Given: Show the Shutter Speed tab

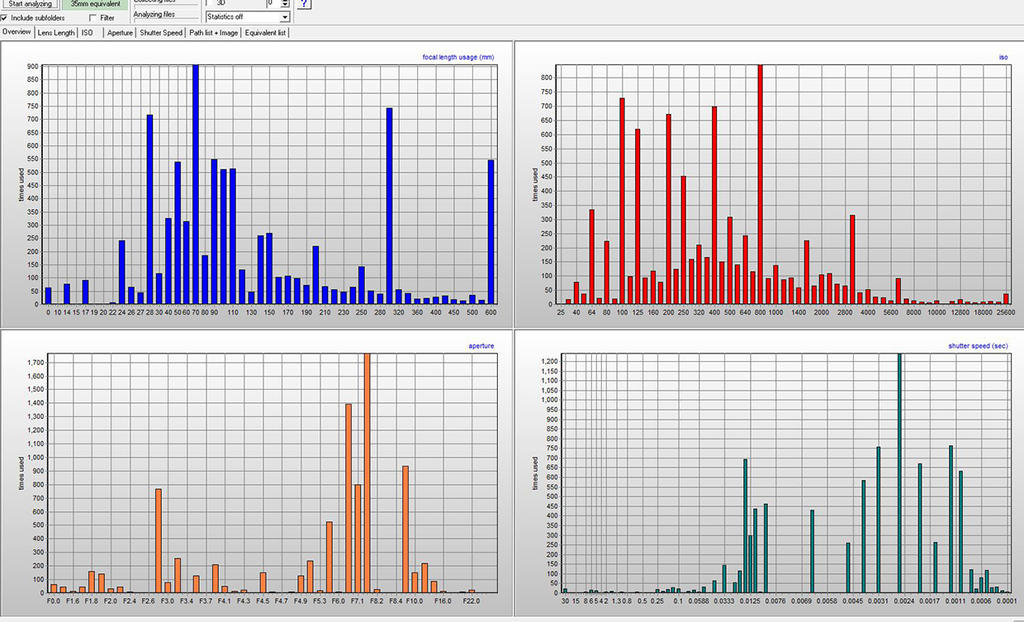Looking at the screenshot, I should click(x=161, y=33).
